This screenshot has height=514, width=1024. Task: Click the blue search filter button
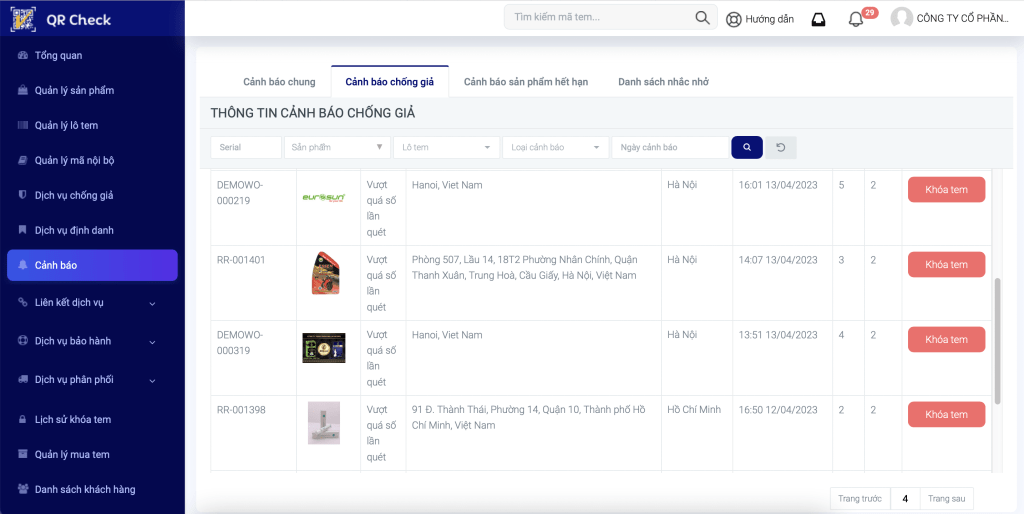pos(747,148)
